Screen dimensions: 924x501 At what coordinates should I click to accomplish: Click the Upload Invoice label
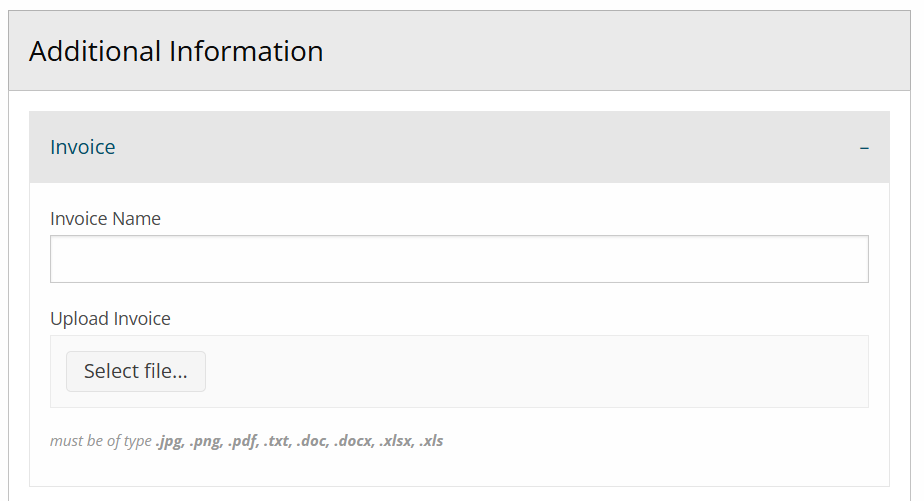(110, 319)
